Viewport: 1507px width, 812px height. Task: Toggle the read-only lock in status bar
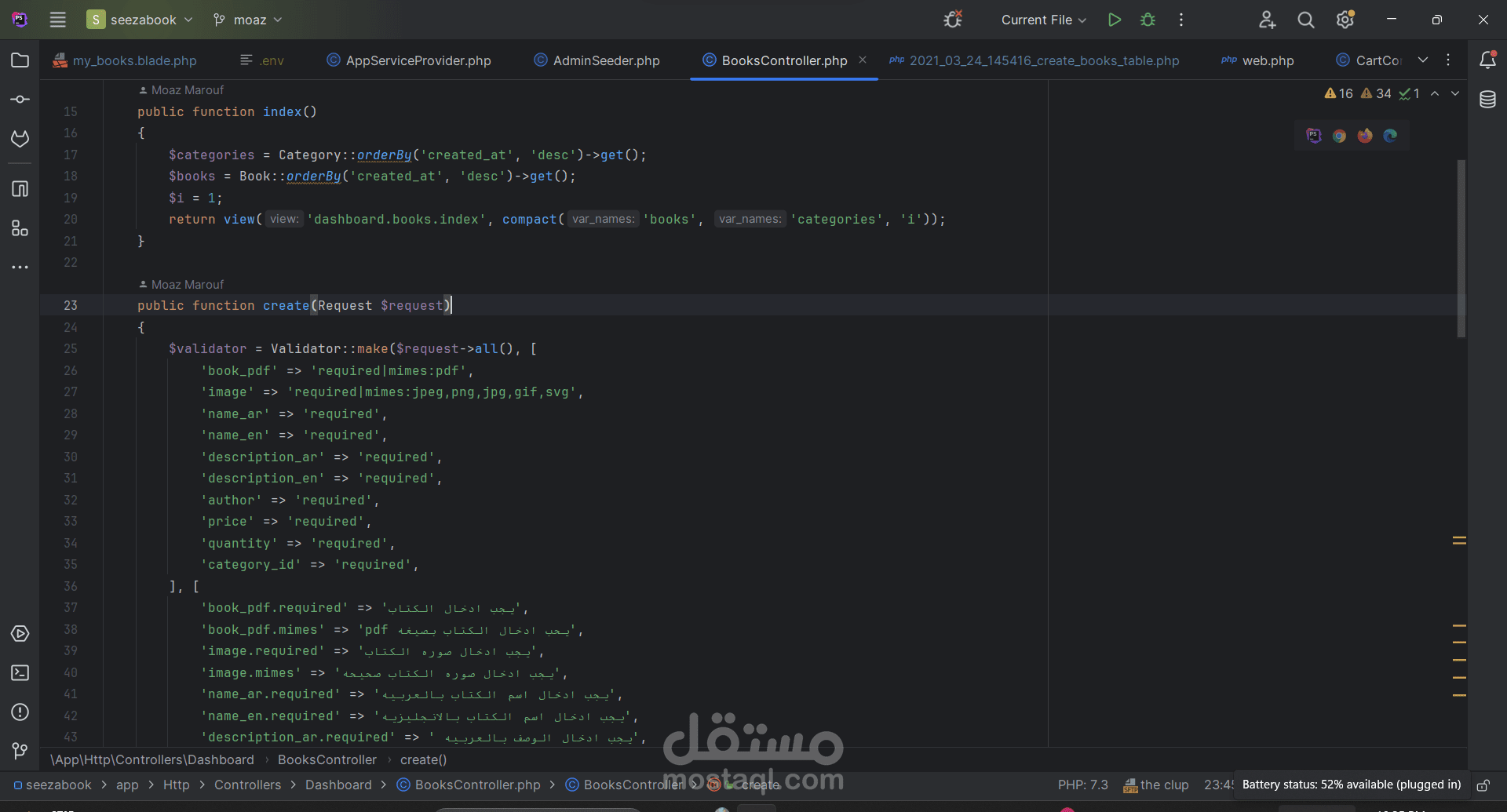coord(1483,785)
